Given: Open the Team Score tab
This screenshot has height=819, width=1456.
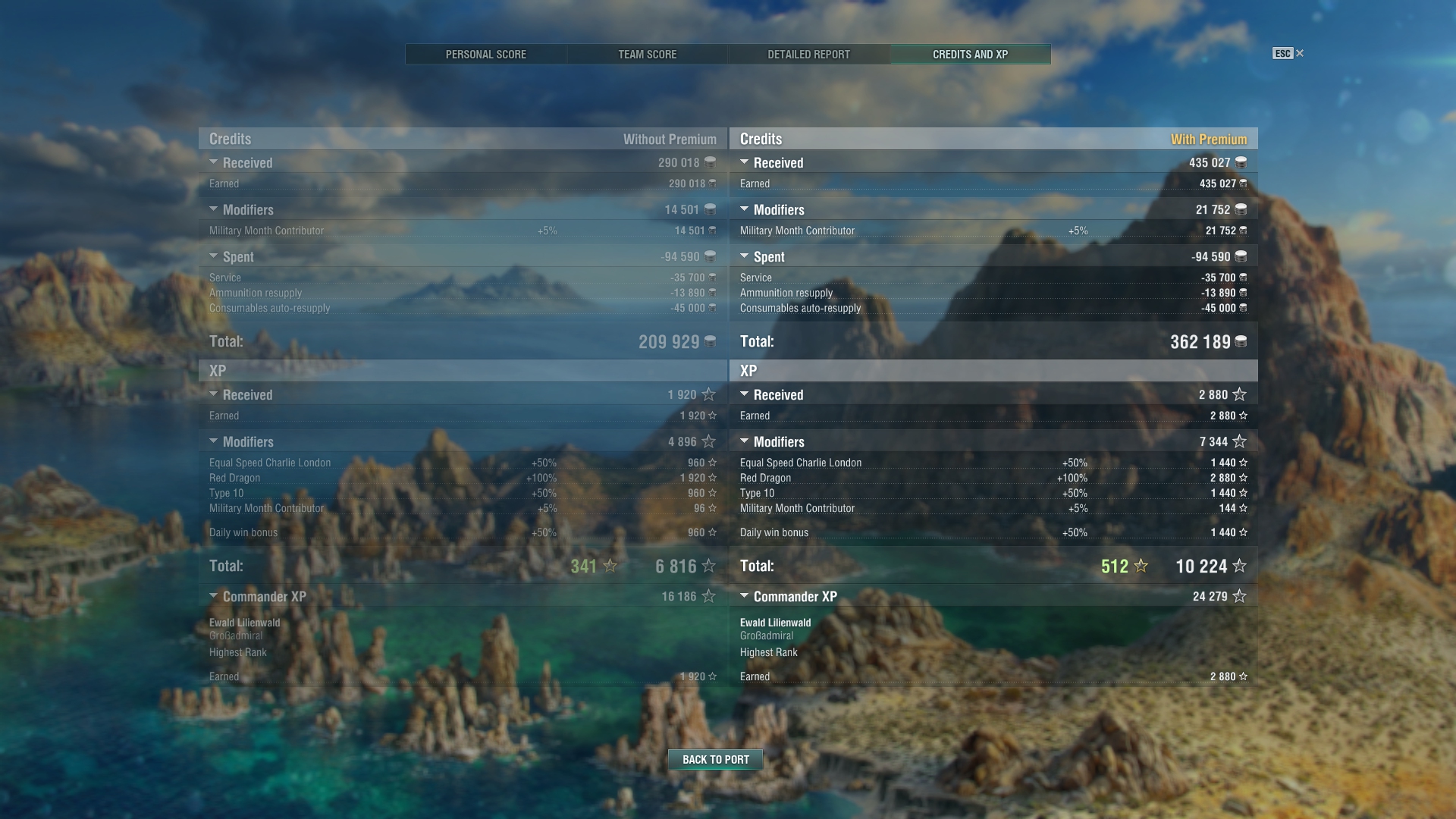Looking at the screenshot, I should [647, 55].
